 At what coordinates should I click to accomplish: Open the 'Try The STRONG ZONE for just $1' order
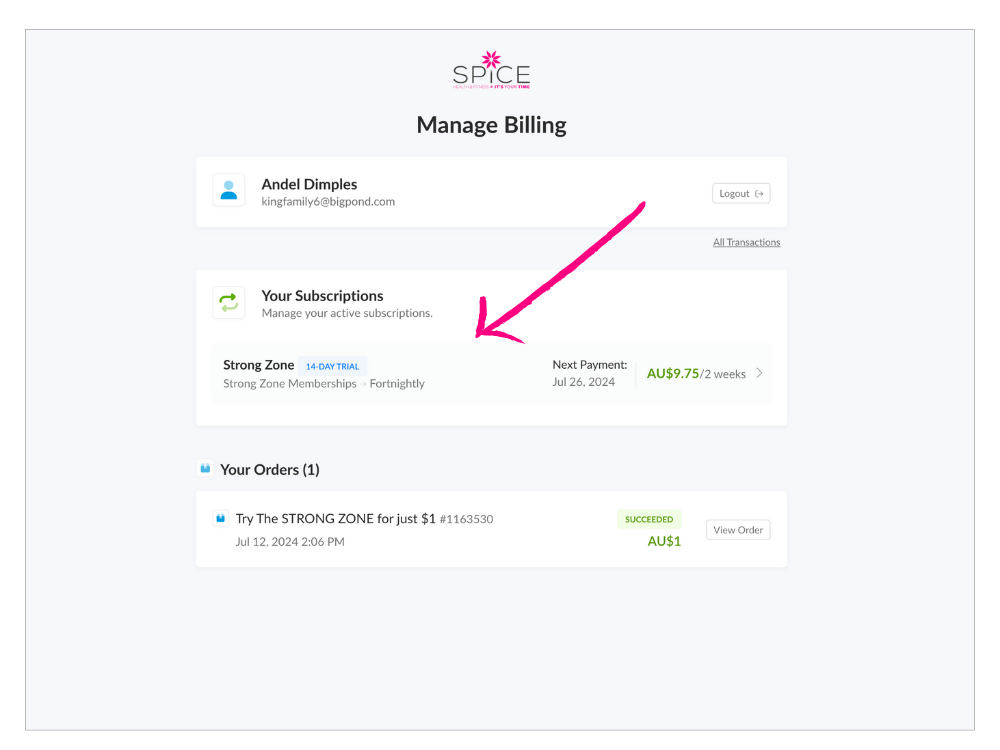point(335,519)
